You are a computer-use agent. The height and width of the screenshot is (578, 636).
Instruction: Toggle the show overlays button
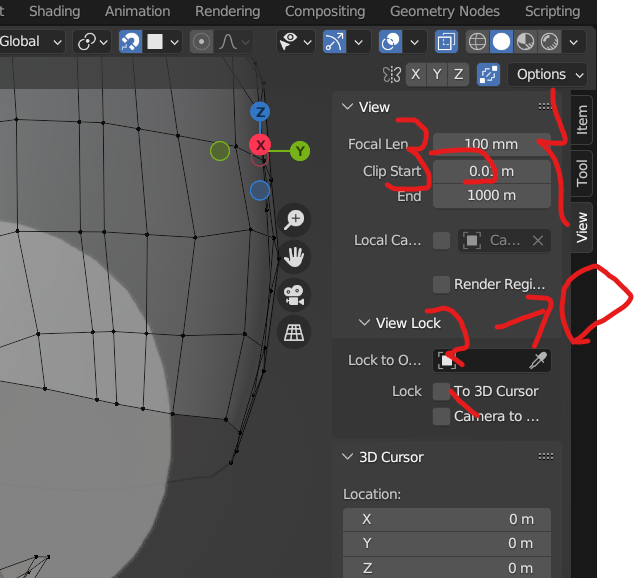(x=390, y=41)
